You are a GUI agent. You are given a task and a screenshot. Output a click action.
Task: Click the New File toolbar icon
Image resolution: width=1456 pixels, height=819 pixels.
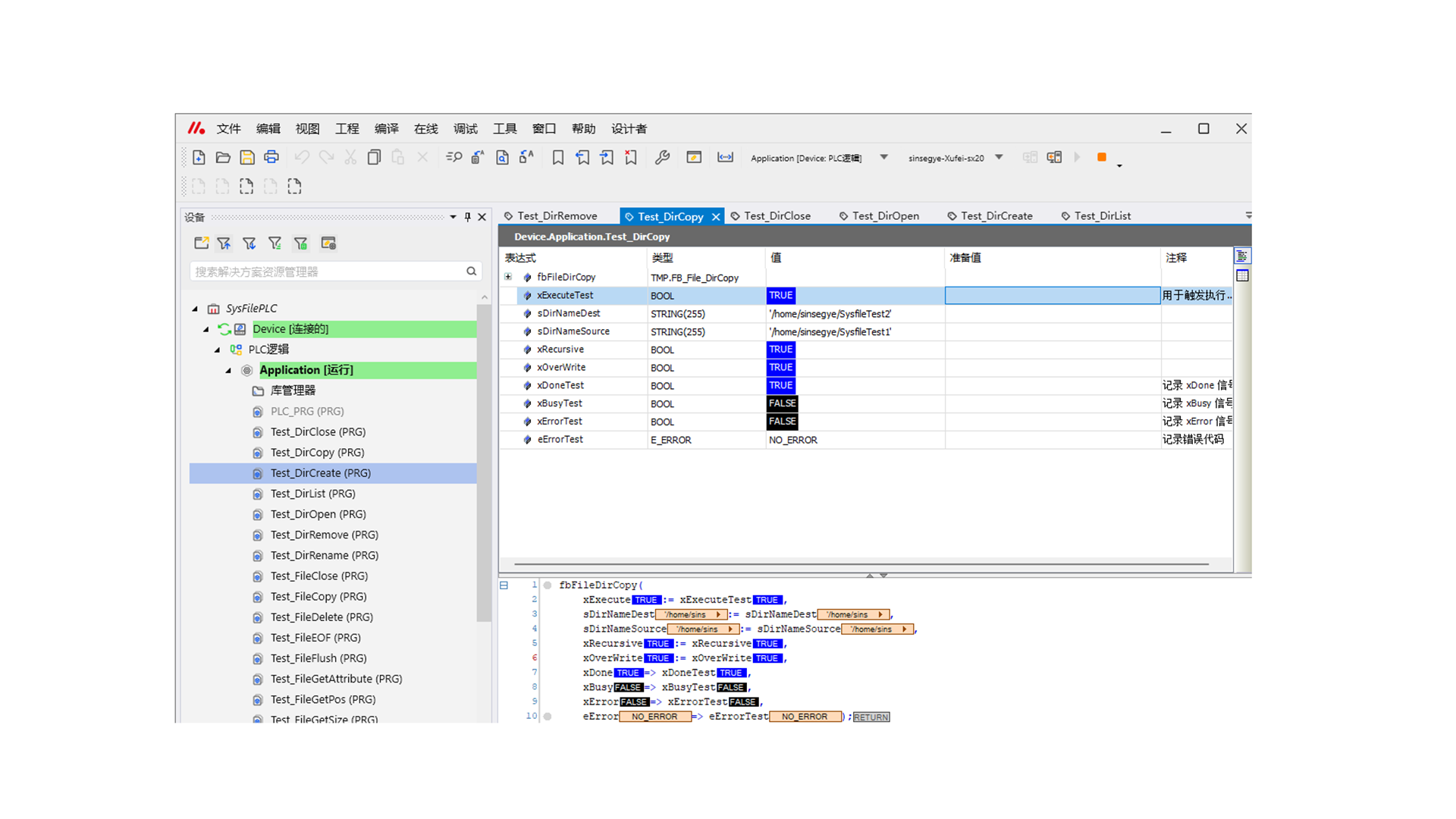click(199, 157)
